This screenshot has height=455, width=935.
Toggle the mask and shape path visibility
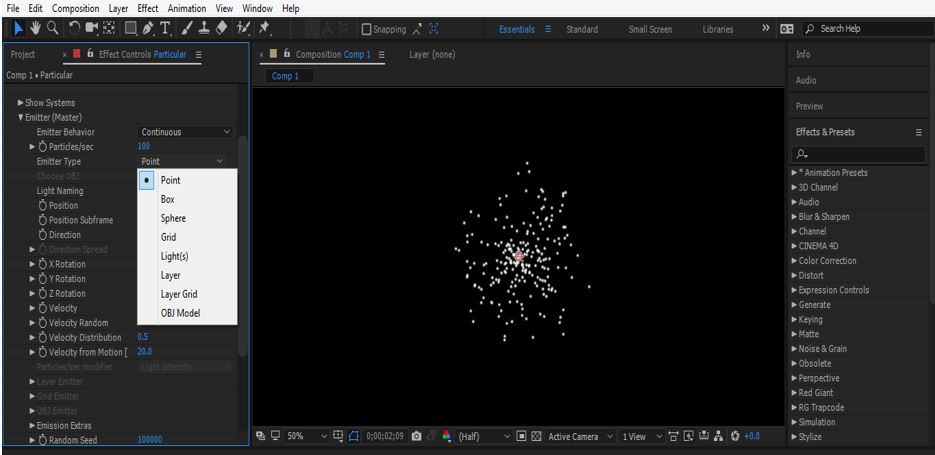[354, 437]
